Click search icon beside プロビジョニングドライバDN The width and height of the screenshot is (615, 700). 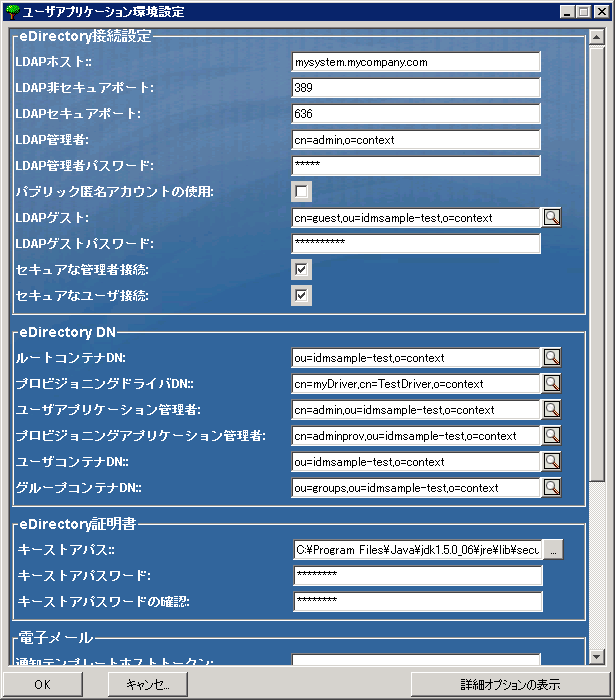click(x=552, y=383)
